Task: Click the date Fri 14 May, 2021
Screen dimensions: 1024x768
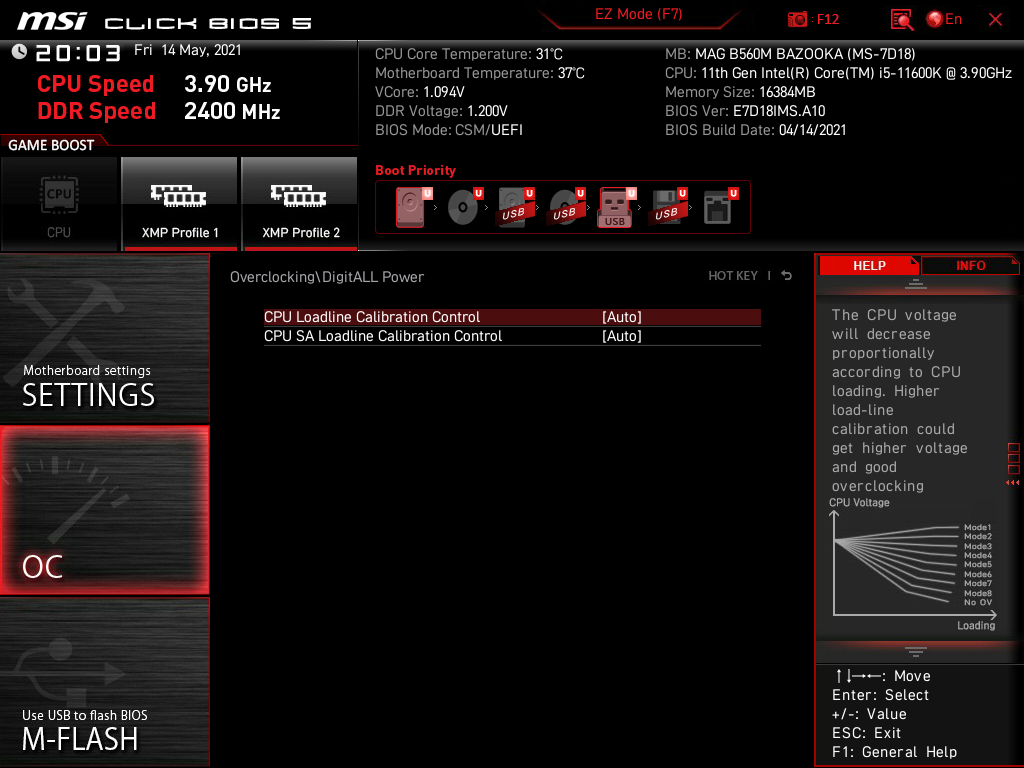Action: click(x=187, y=50)
